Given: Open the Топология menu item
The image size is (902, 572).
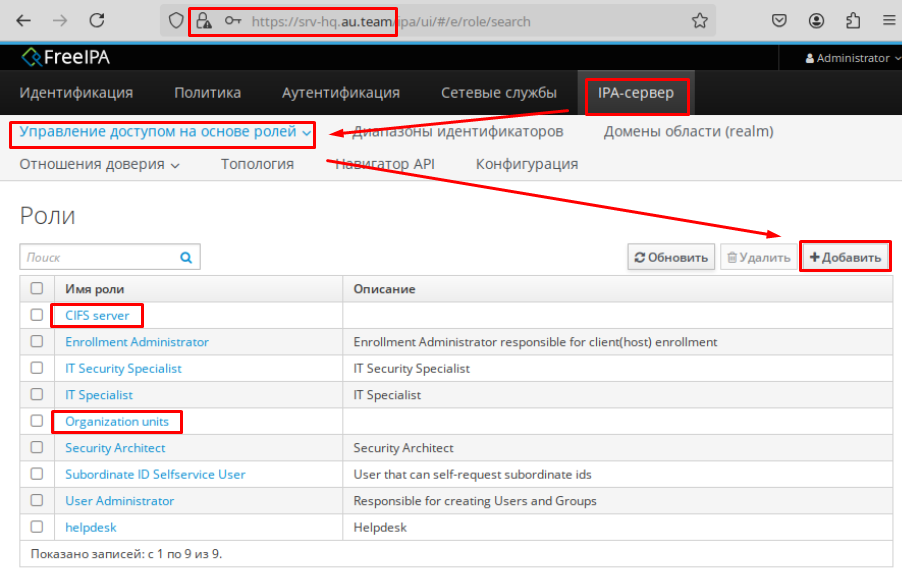Looking at the screenshot, I should click(257, 164).
